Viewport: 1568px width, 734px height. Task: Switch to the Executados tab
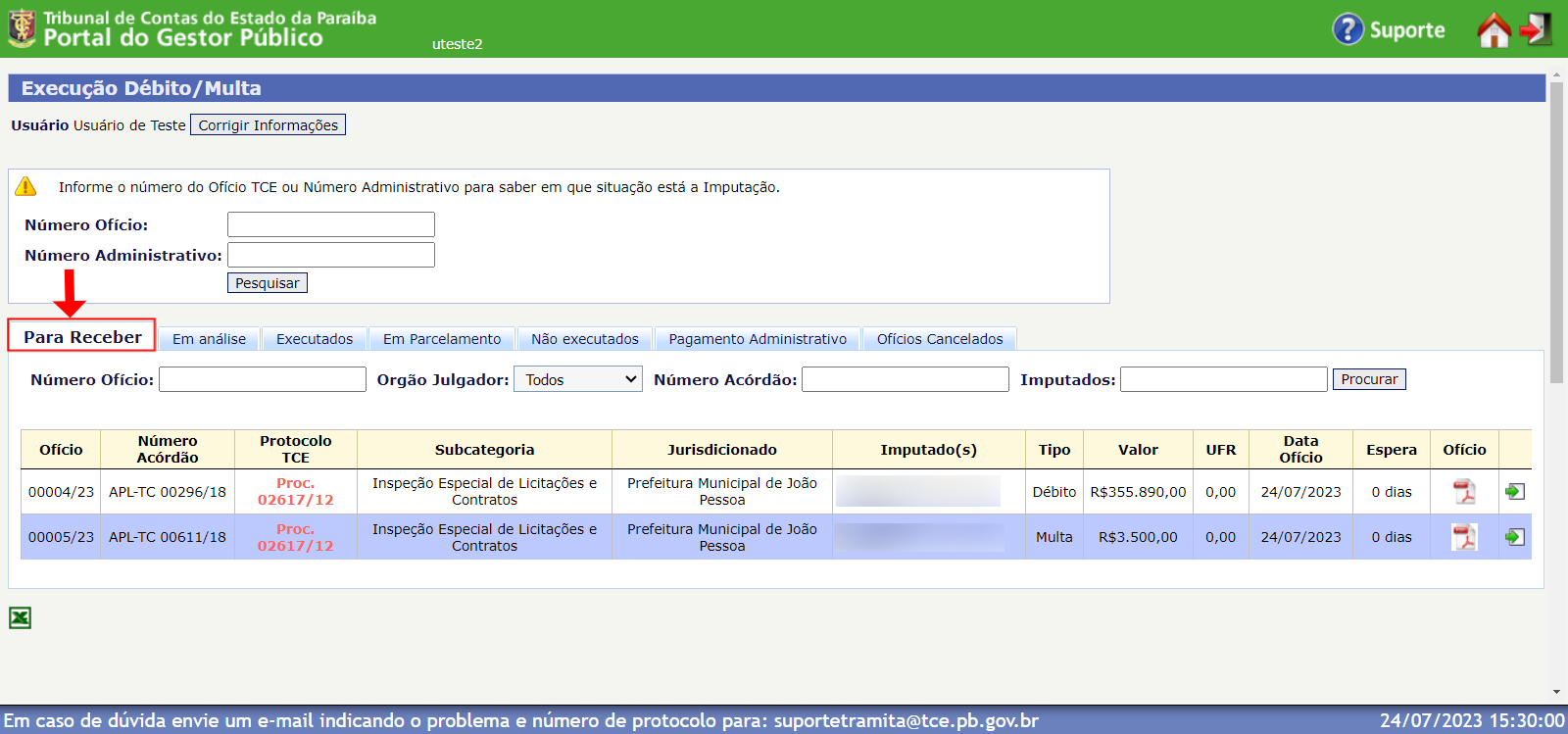(315, 339)
